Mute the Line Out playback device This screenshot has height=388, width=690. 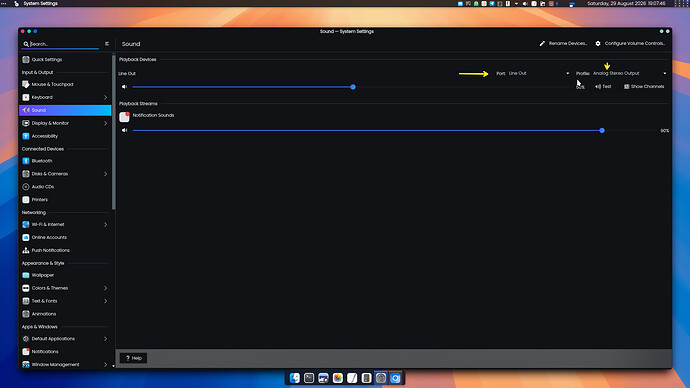pyautogui.click(x=125, y=87)
